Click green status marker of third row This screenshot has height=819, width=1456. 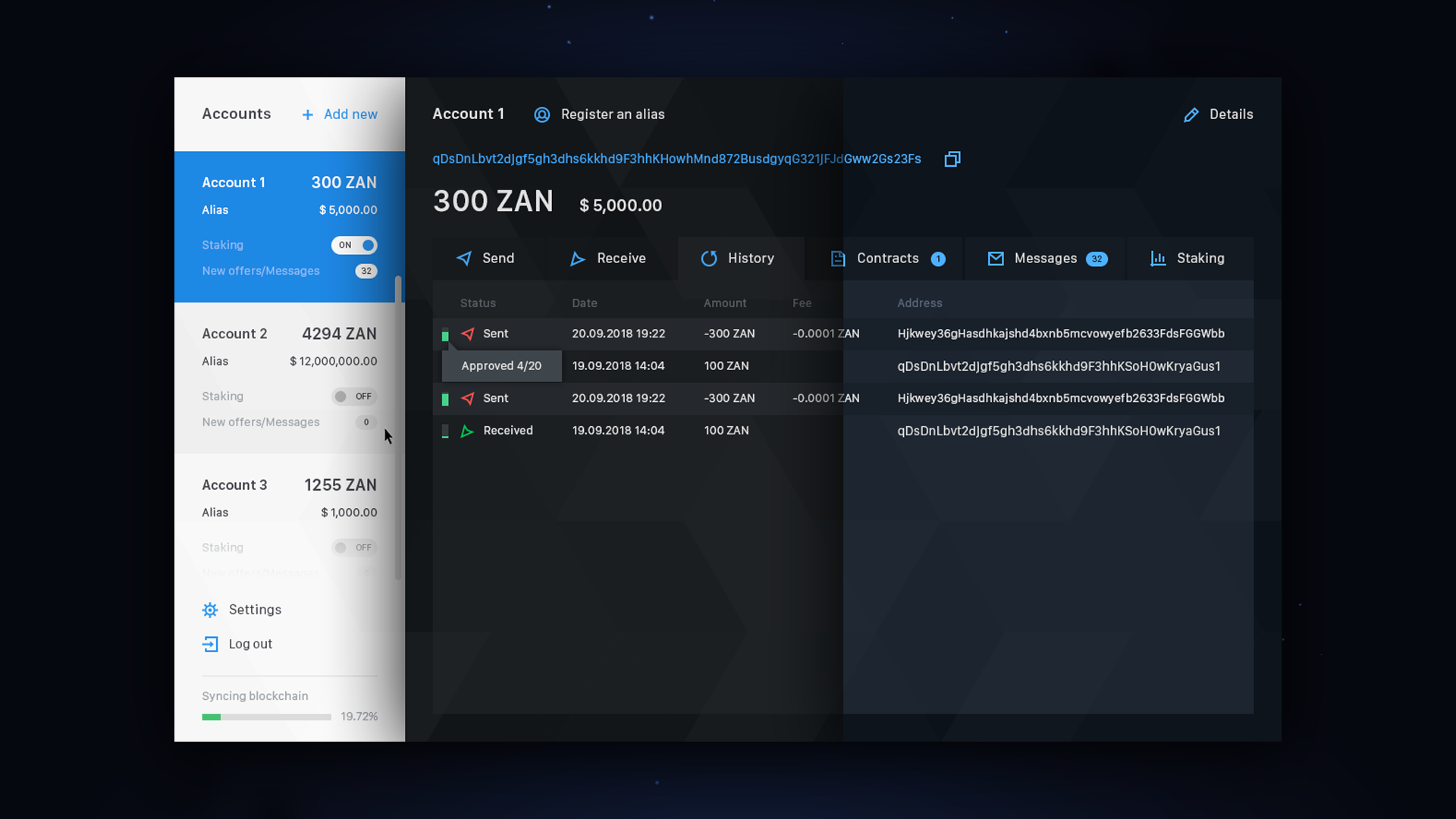point(445,399)
